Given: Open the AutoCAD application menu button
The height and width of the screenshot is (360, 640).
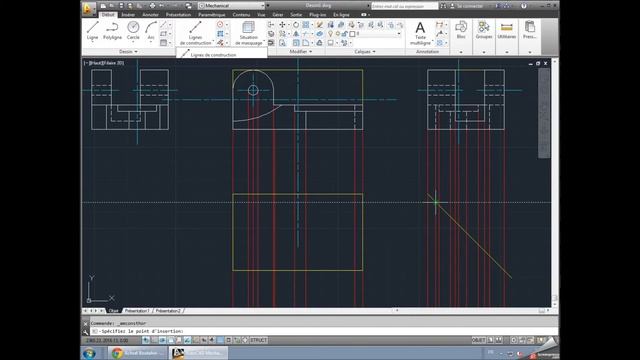Looking at the screenshot, I should [88, 8].
